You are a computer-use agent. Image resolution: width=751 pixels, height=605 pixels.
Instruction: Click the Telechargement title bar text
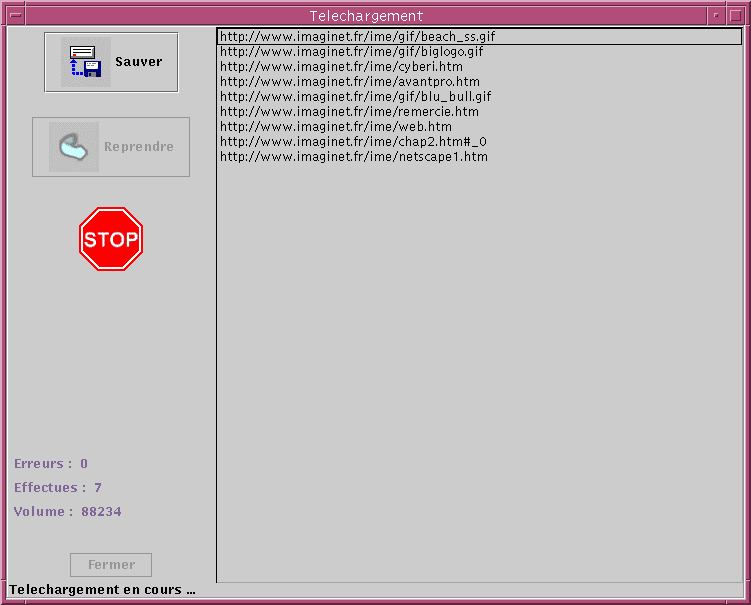366,16
